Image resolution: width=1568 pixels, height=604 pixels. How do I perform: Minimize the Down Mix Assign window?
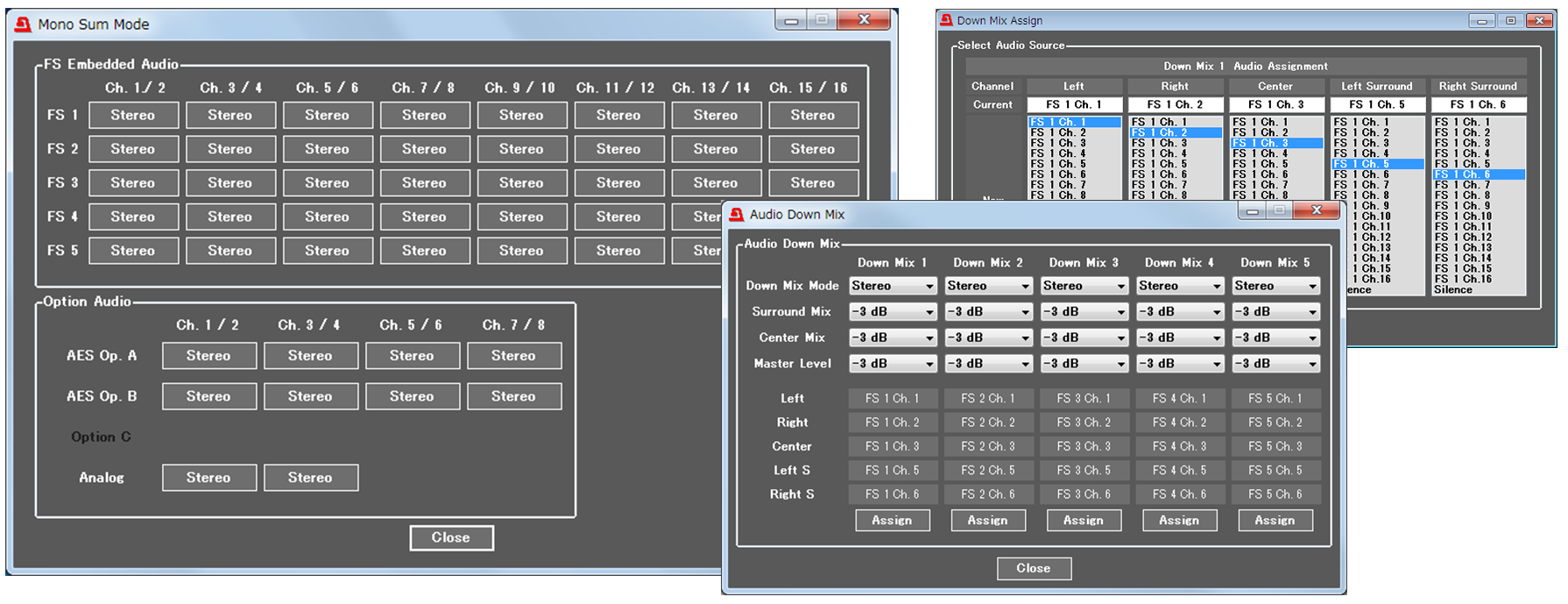1480,20
